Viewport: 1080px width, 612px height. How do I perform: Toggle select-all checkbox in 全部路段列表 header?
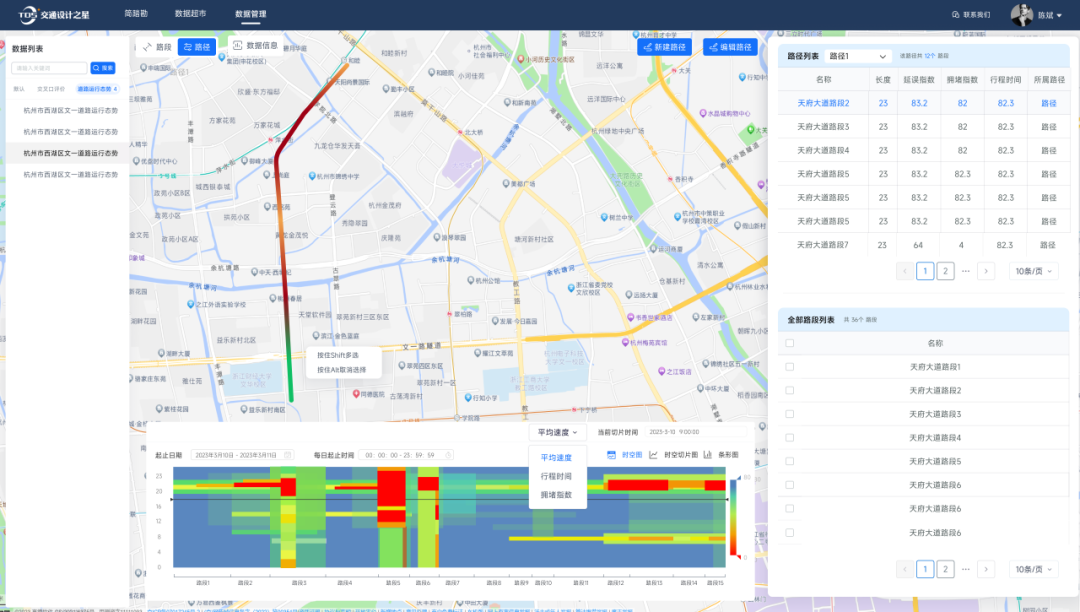pyautogui.click(x=790, y=343)
